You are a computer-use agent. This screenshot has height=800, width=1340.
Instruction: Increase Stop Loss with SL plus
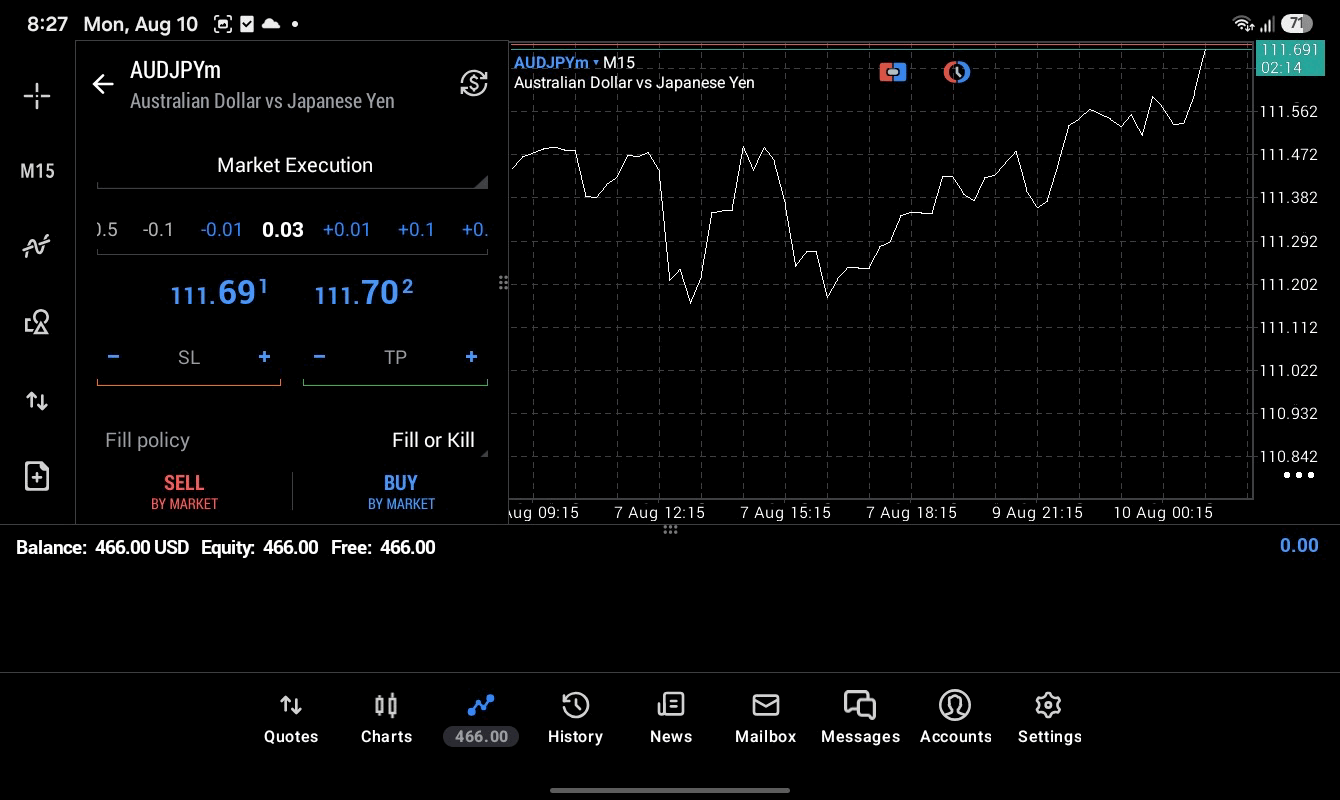pos(264,357)
